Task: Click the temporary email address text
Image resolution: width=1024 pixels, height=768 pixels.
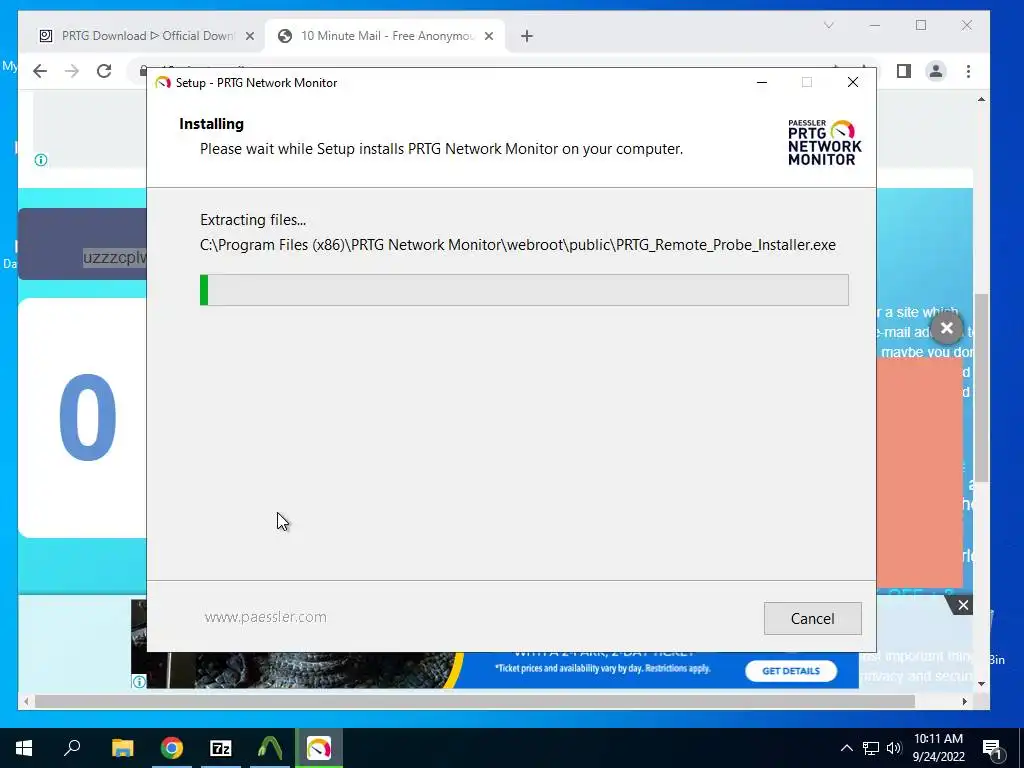Action: (115, 258)
